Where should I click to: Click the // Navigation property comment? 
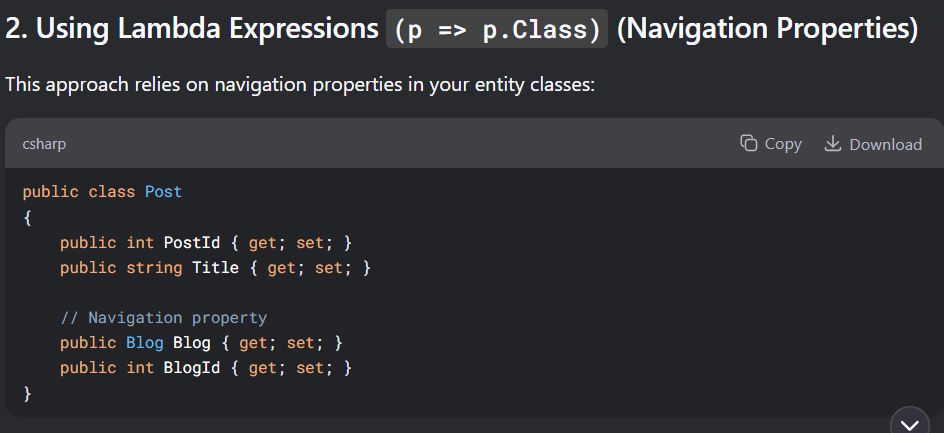163,317
